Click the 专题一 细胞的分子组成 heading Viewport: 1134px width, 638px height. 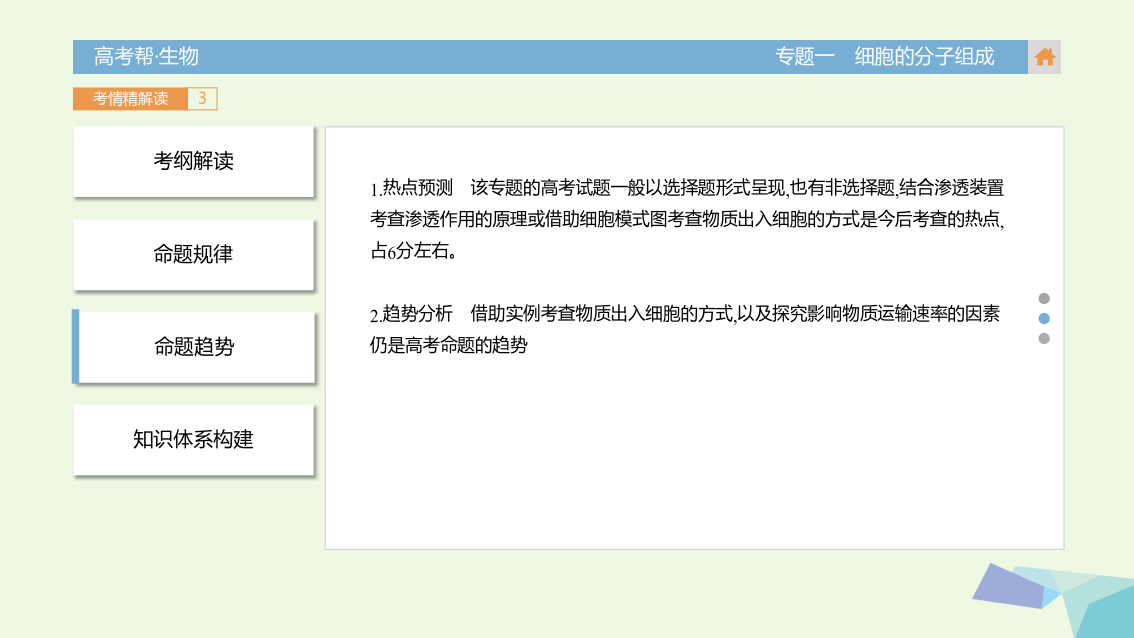click(884, 56)
